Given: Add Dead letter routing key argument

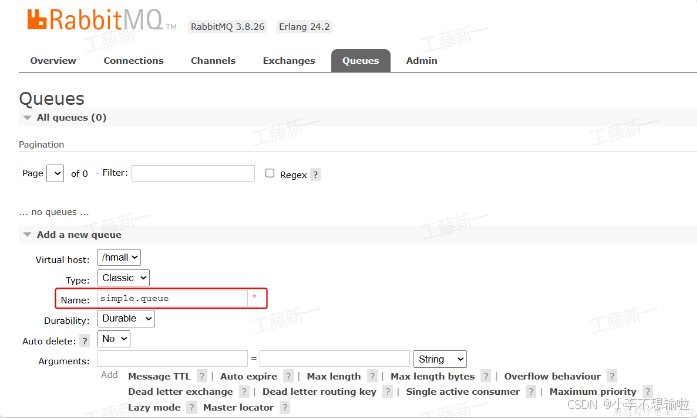Looking at the screenshot, I should click(319, 392).
